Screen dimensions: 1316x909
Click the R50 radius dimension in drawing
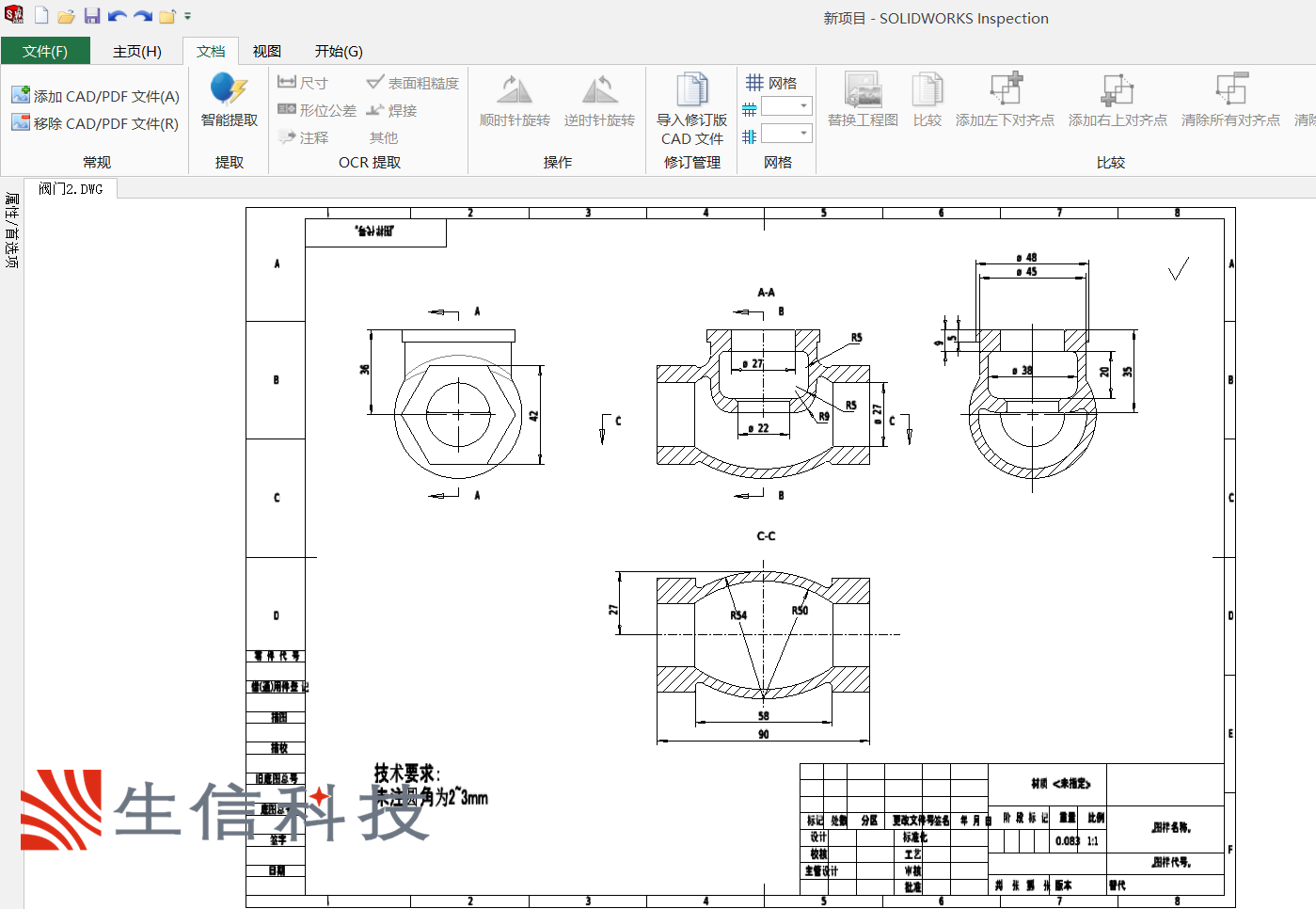[x=800, y=610]
